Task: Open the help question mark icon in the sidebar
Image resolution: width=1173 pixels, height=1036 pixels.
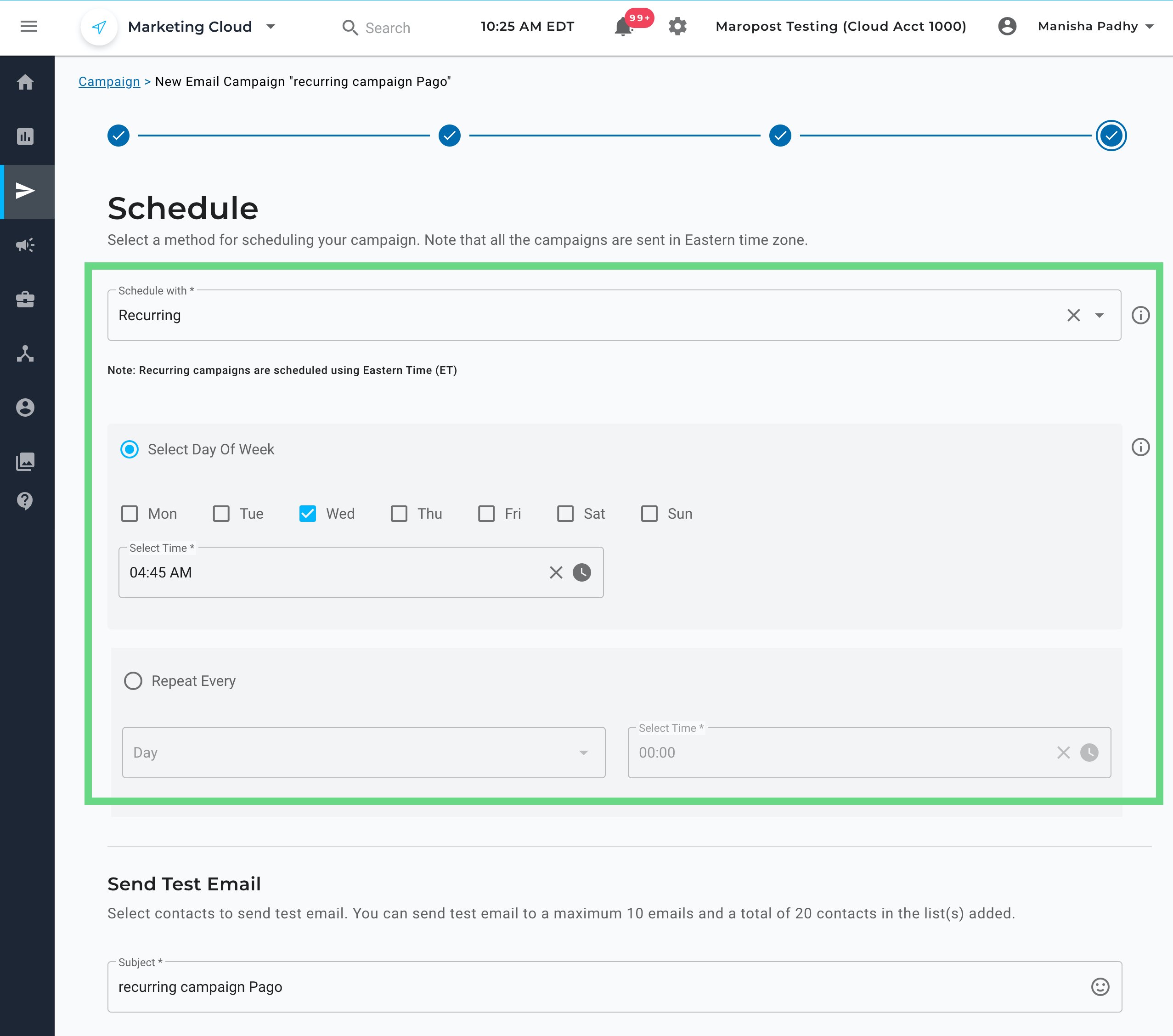Action: point(25,500)
